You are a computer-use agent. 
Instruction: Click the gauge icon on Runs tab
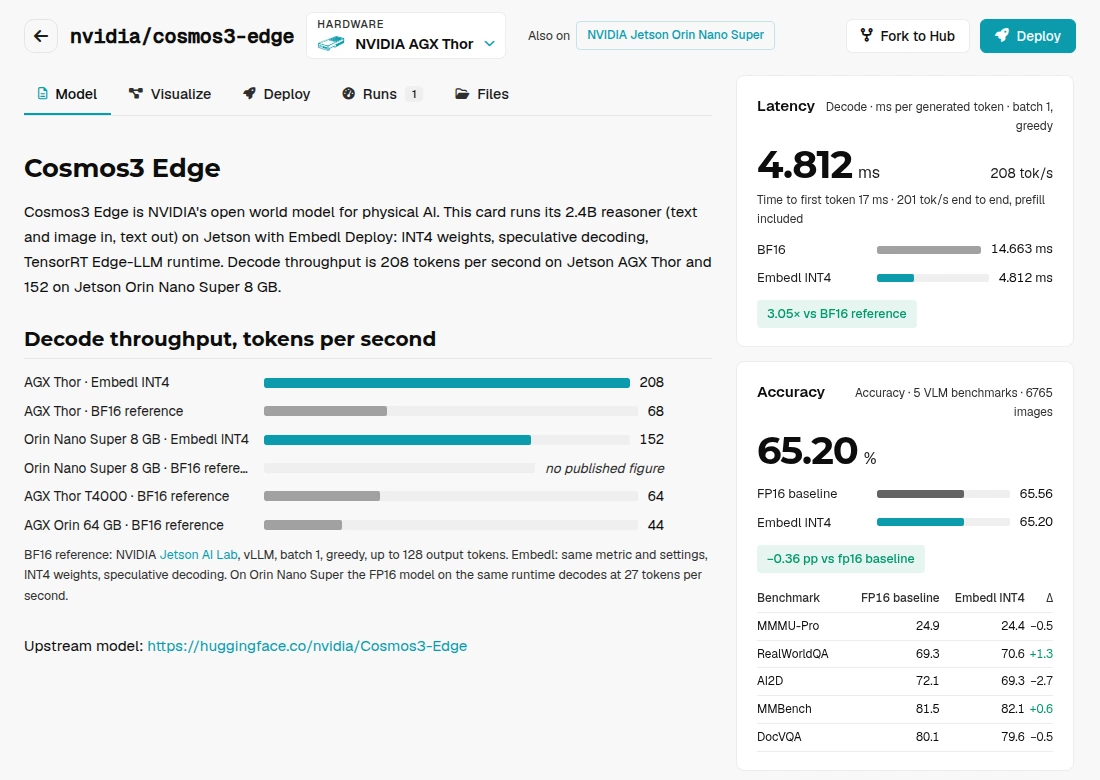tap(349, 93)
